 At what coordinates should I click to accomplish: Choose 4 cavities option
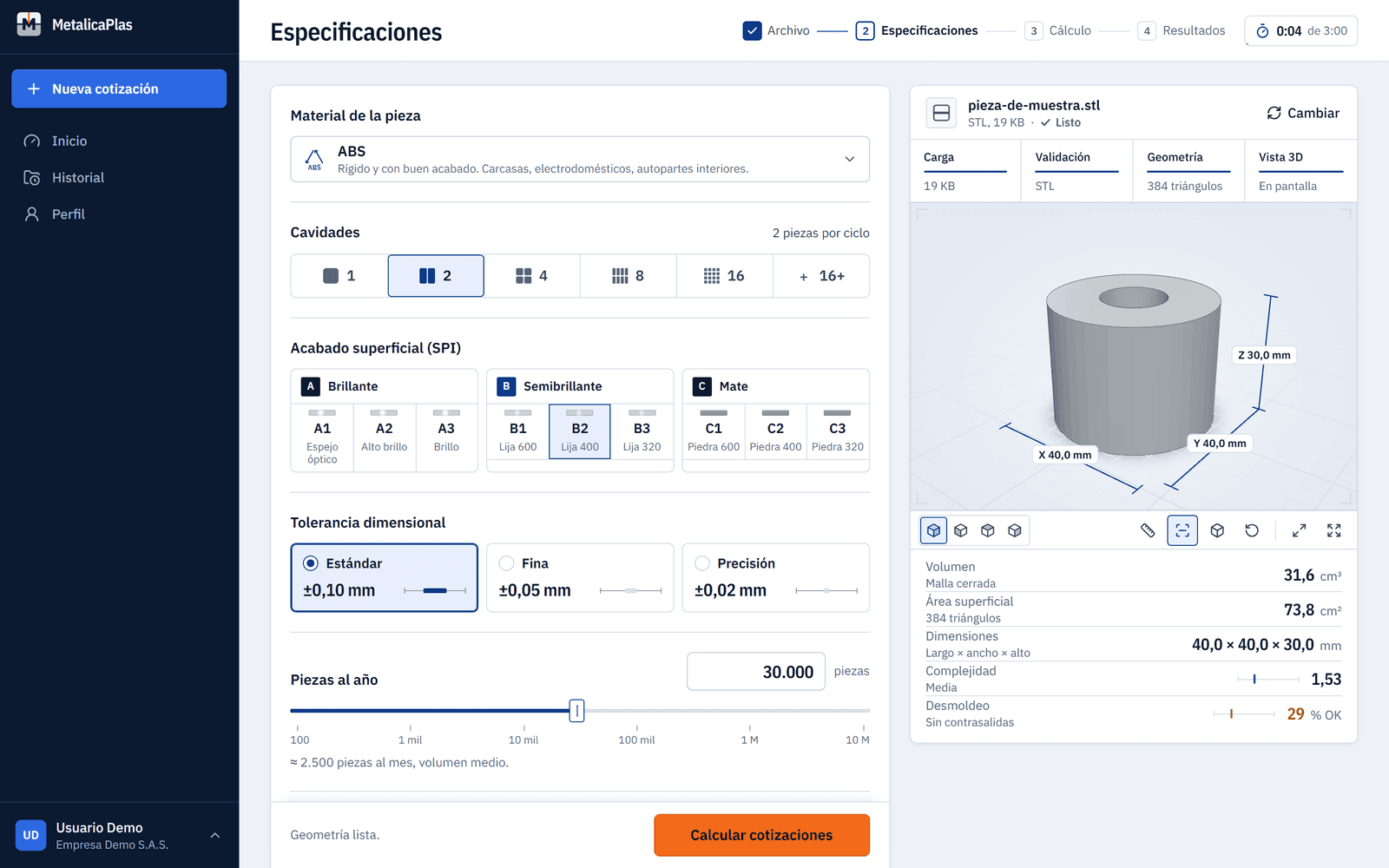point(532,276)
